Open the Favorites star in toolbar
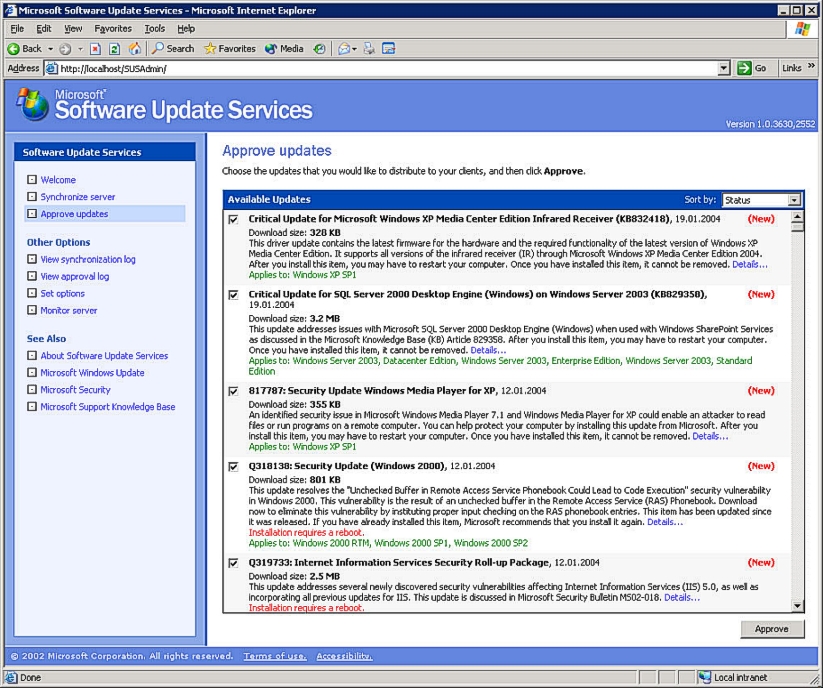Screen dimensions: 823x688 (230, 49)
